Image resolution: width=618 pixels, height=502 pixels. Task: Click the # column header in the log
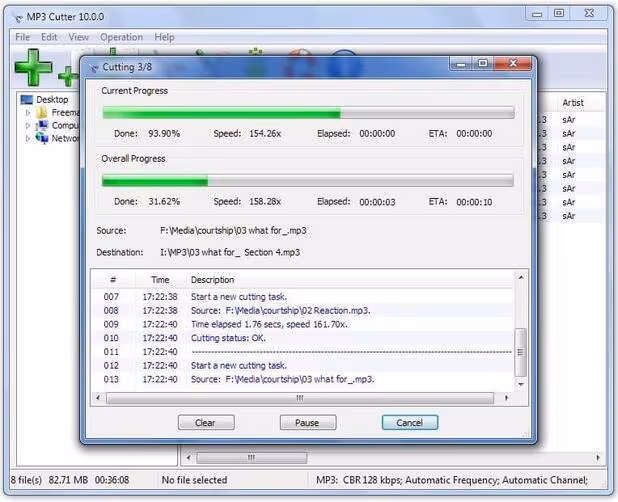[113, 280]
